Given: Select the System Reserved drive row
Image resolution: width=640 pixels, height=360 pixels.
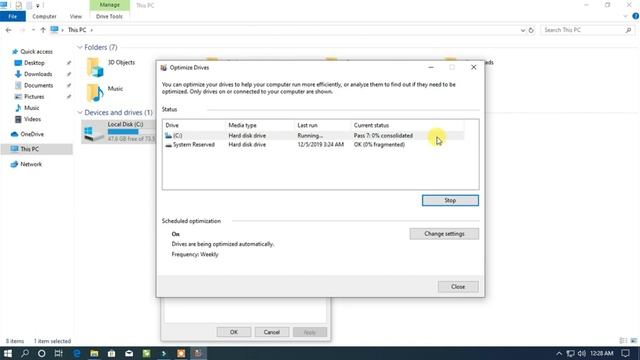Looking at the screenshot, I should pos(313,144).
